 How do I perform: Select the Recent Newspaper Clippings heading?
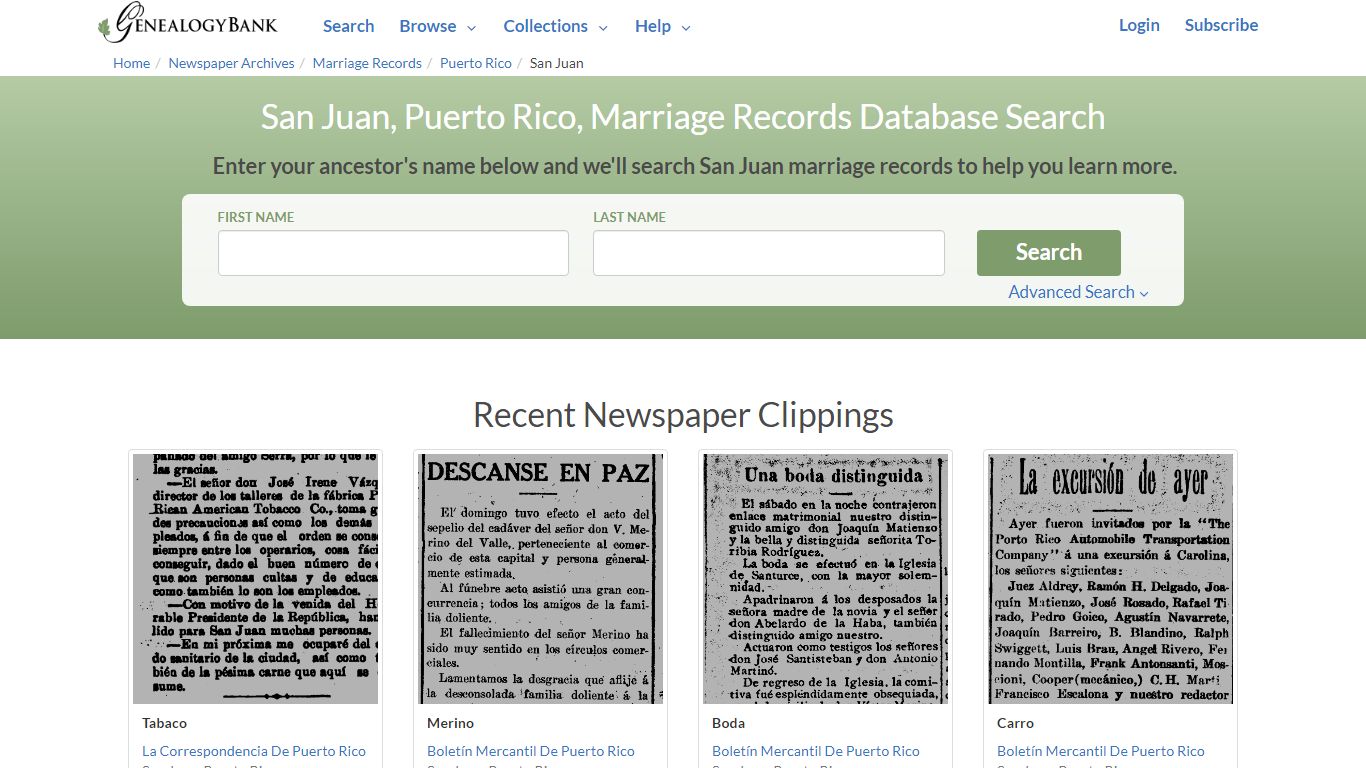click(x=683, y=415)
